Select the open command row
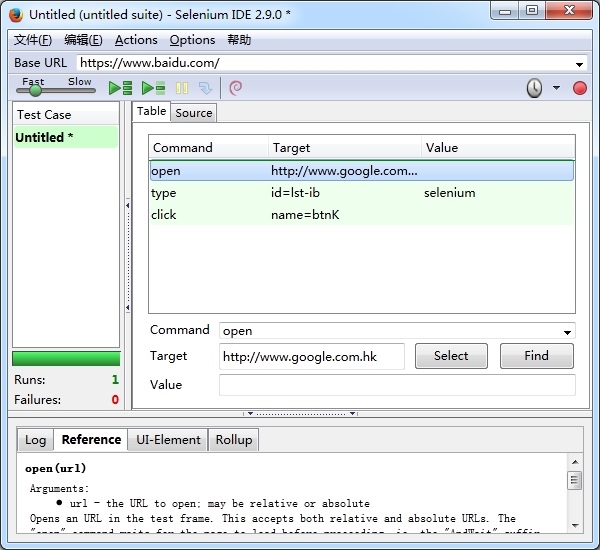 tap(362, 171)
